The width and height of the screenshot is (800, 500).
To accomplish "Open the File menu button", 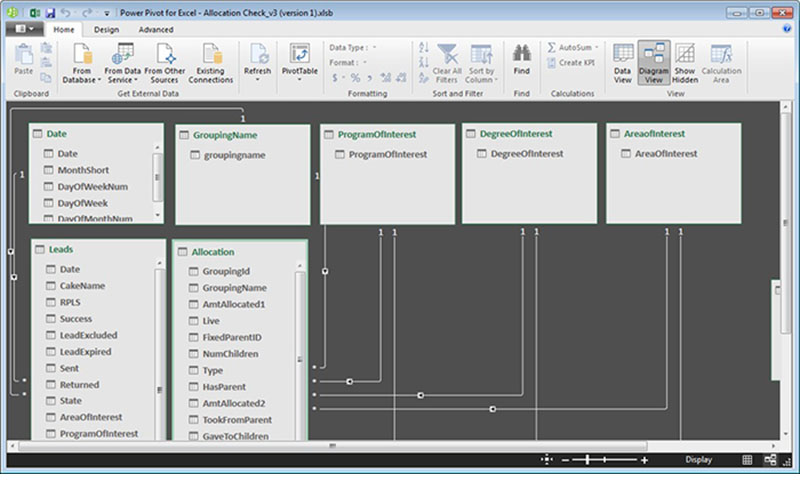I will click(24, 29).
